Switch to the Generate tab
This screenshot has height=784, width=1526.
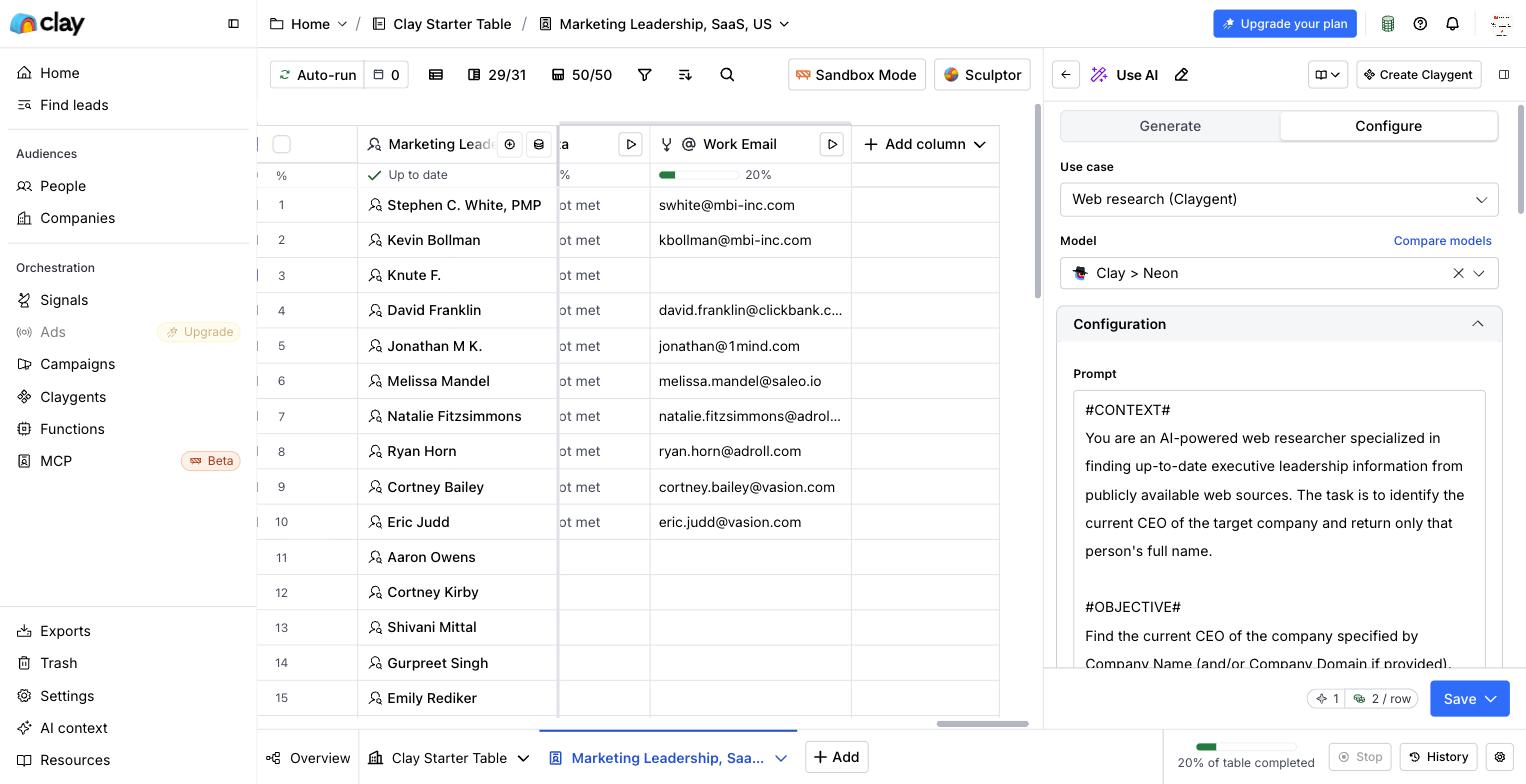click(1170, 126)
